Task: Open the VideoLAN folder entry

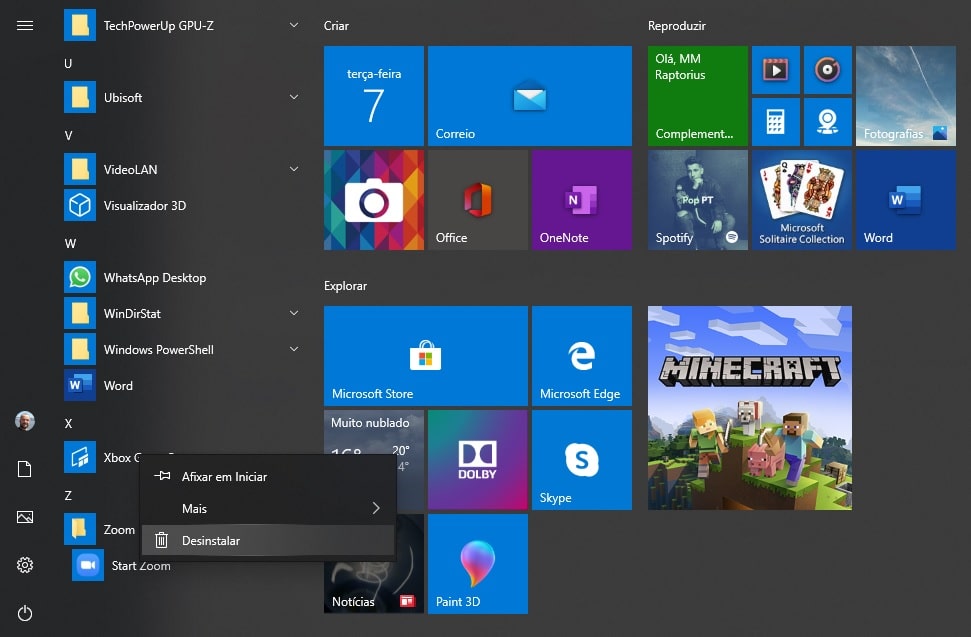Action: point(183,169)
